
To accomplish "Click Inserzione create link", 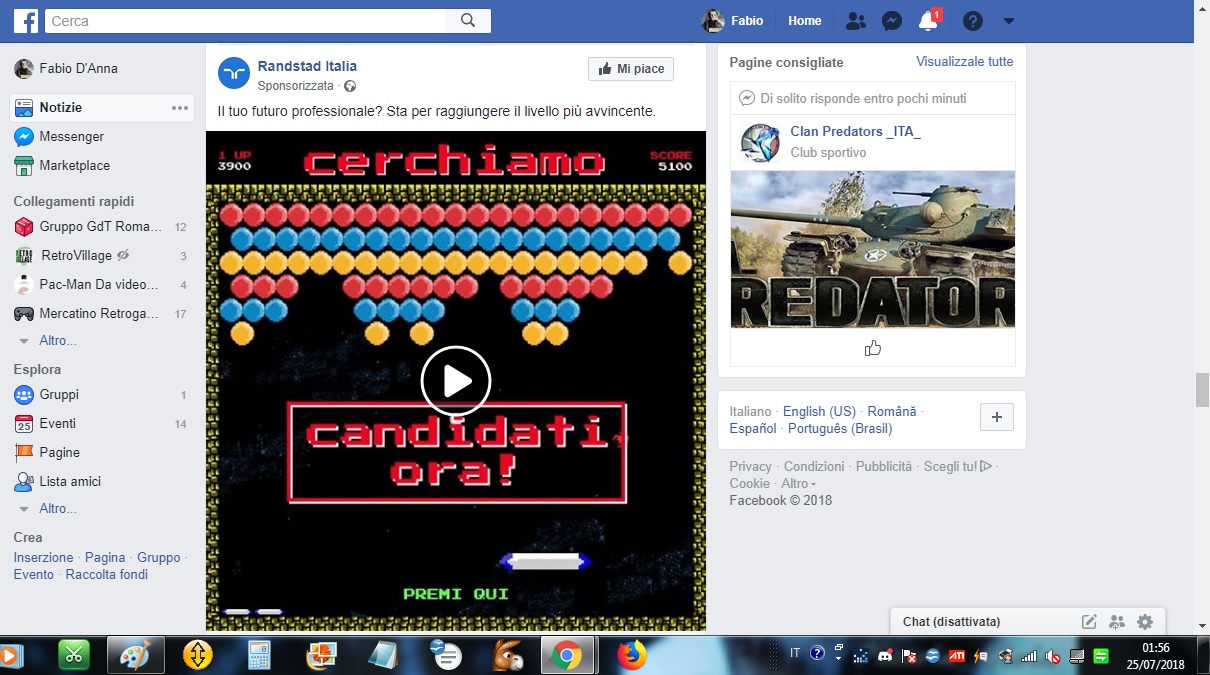I will click(x=43, y=558).
